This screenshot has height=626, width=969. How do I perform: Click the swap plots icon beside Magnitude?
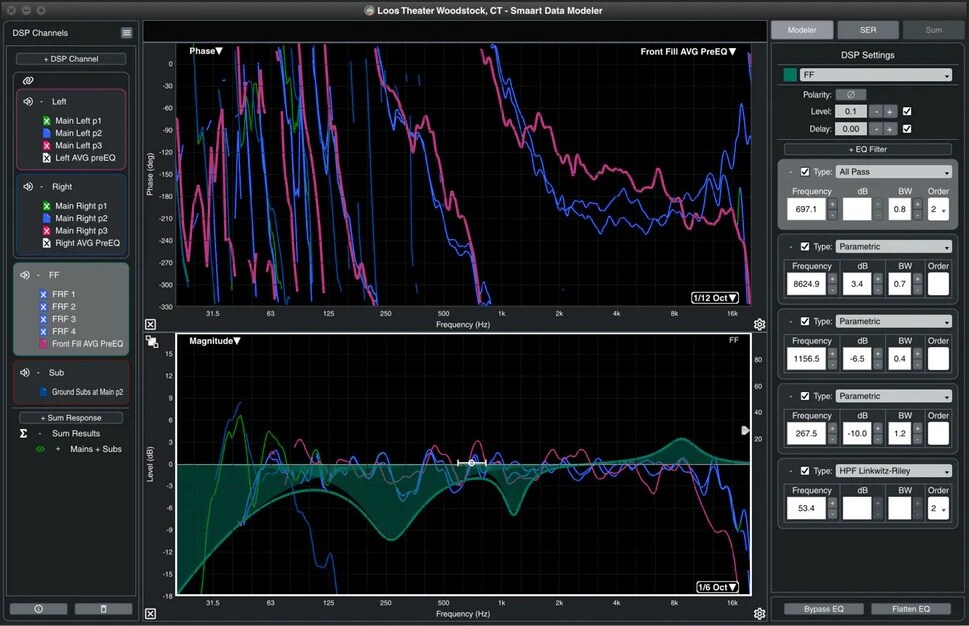152,342
